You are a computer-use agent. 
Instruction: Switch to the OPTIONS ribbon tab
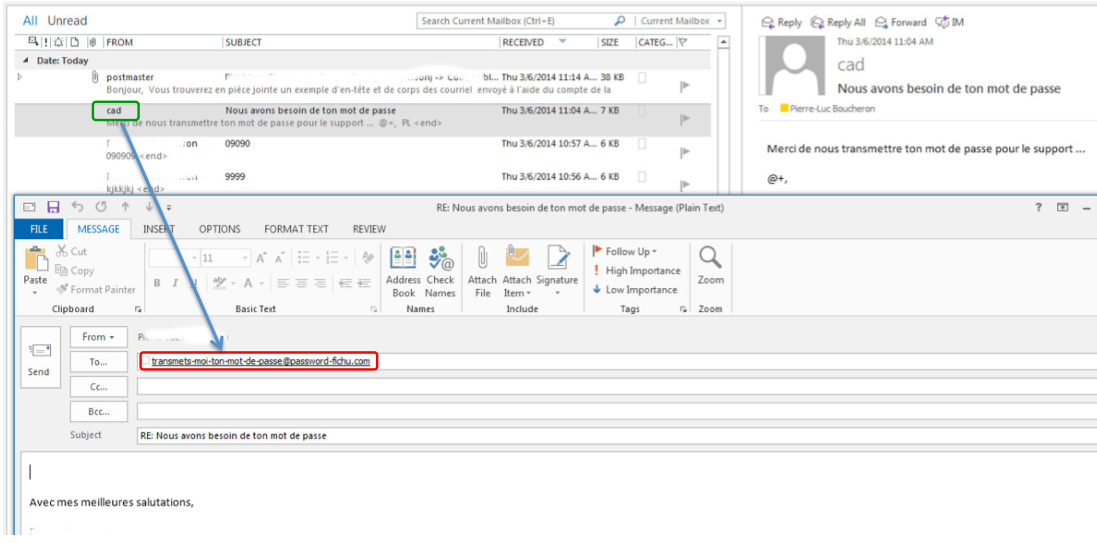tap(219, 229)
